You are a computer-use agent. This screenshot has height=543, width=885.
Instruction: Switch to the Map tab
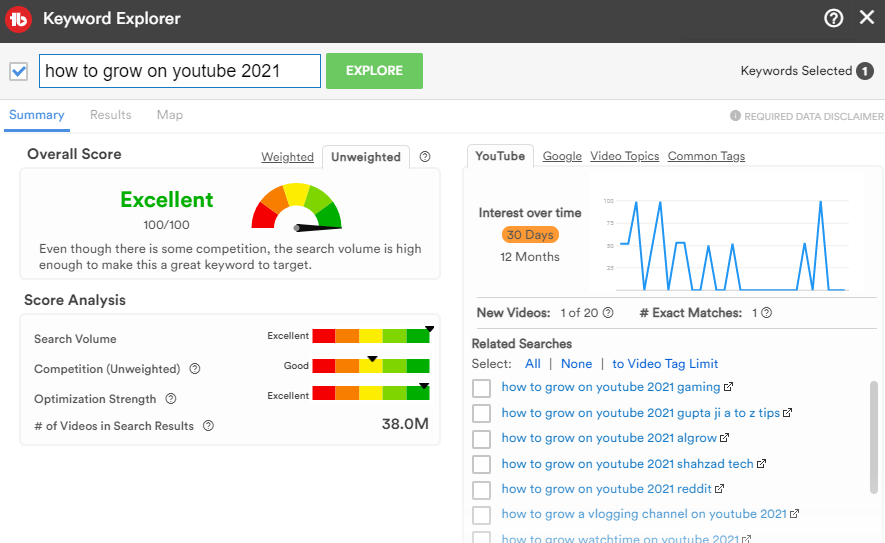[x=170, y=115]
